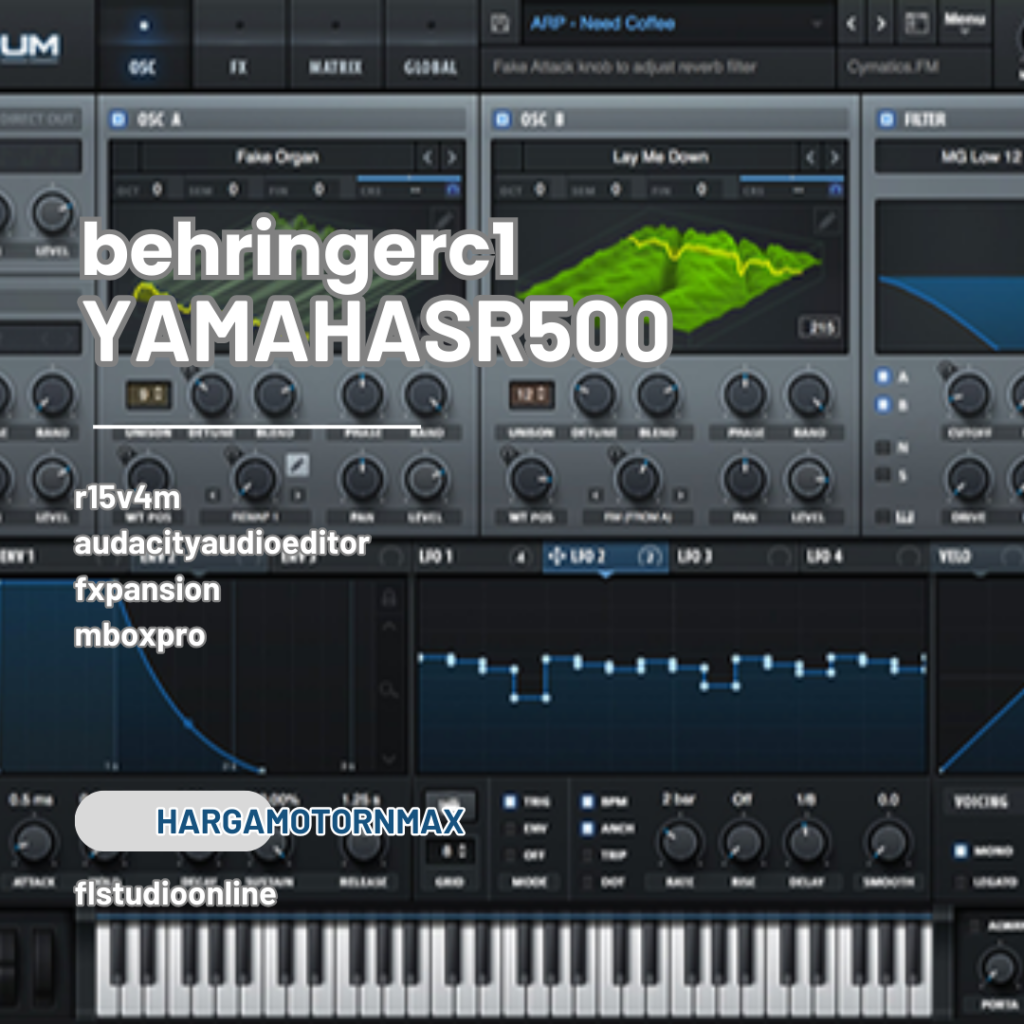This screenshot has height=1024, width=1024.
Task: Click the OSC A unison voices box
Action: [148, 395]
